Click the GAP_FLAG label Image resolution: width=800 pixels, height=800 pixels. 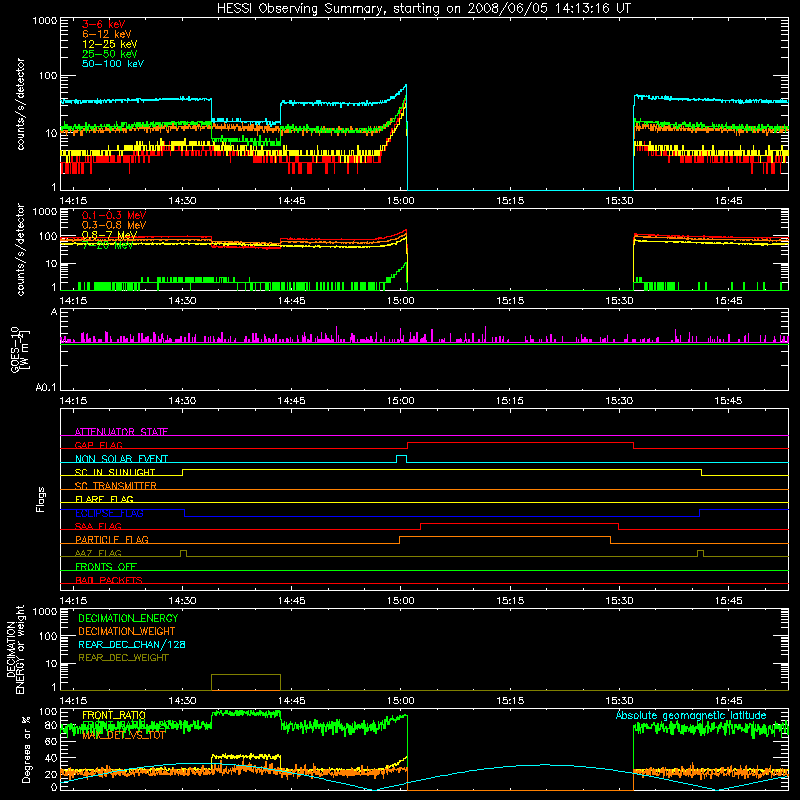[98, 445]
